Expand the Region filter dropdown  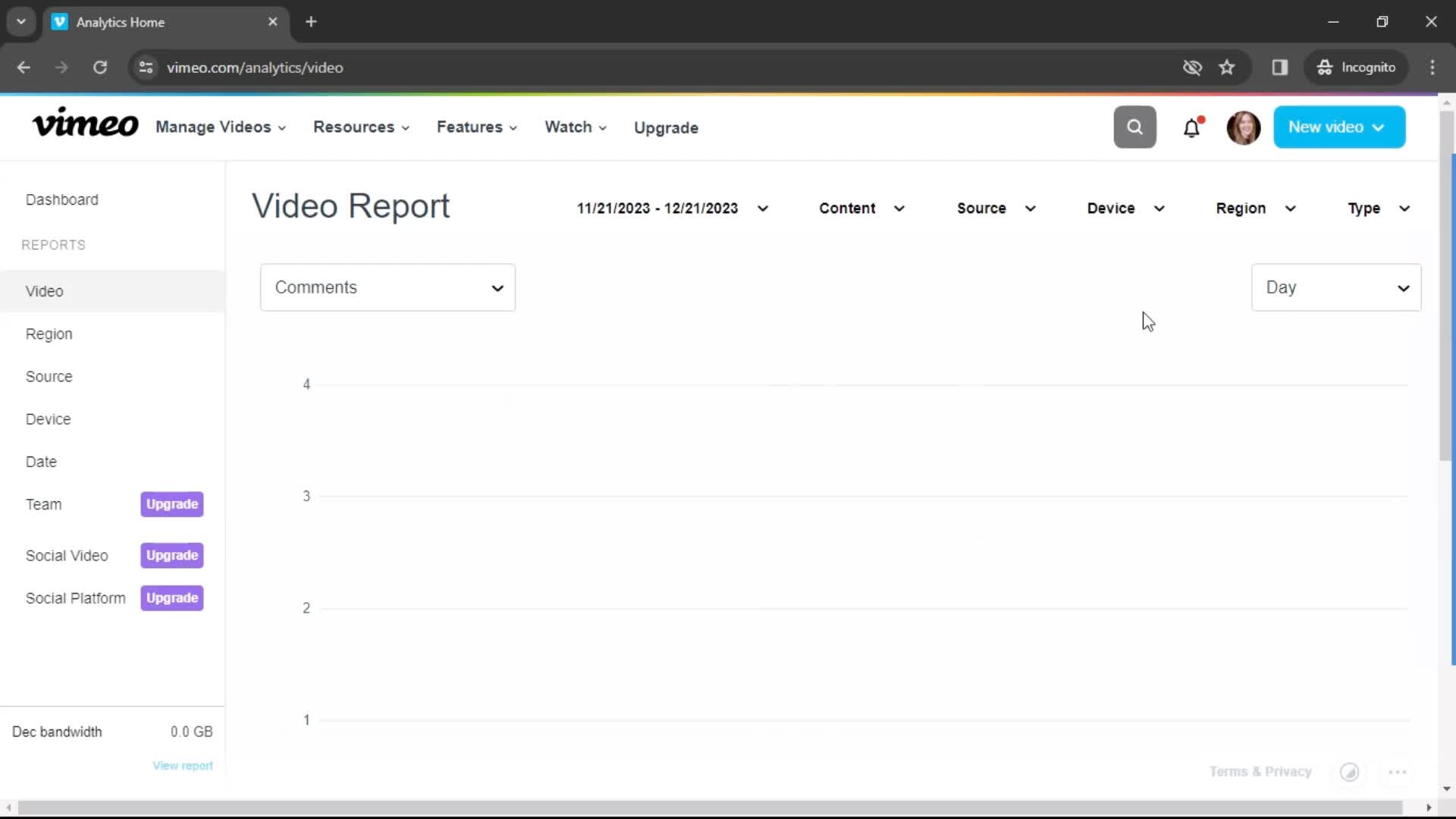click(1256, 209)
